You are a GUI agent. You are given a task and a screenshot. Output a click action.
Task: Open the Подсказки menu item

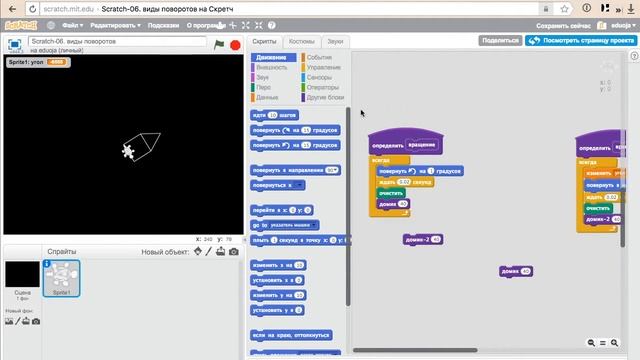coord(163,25)
